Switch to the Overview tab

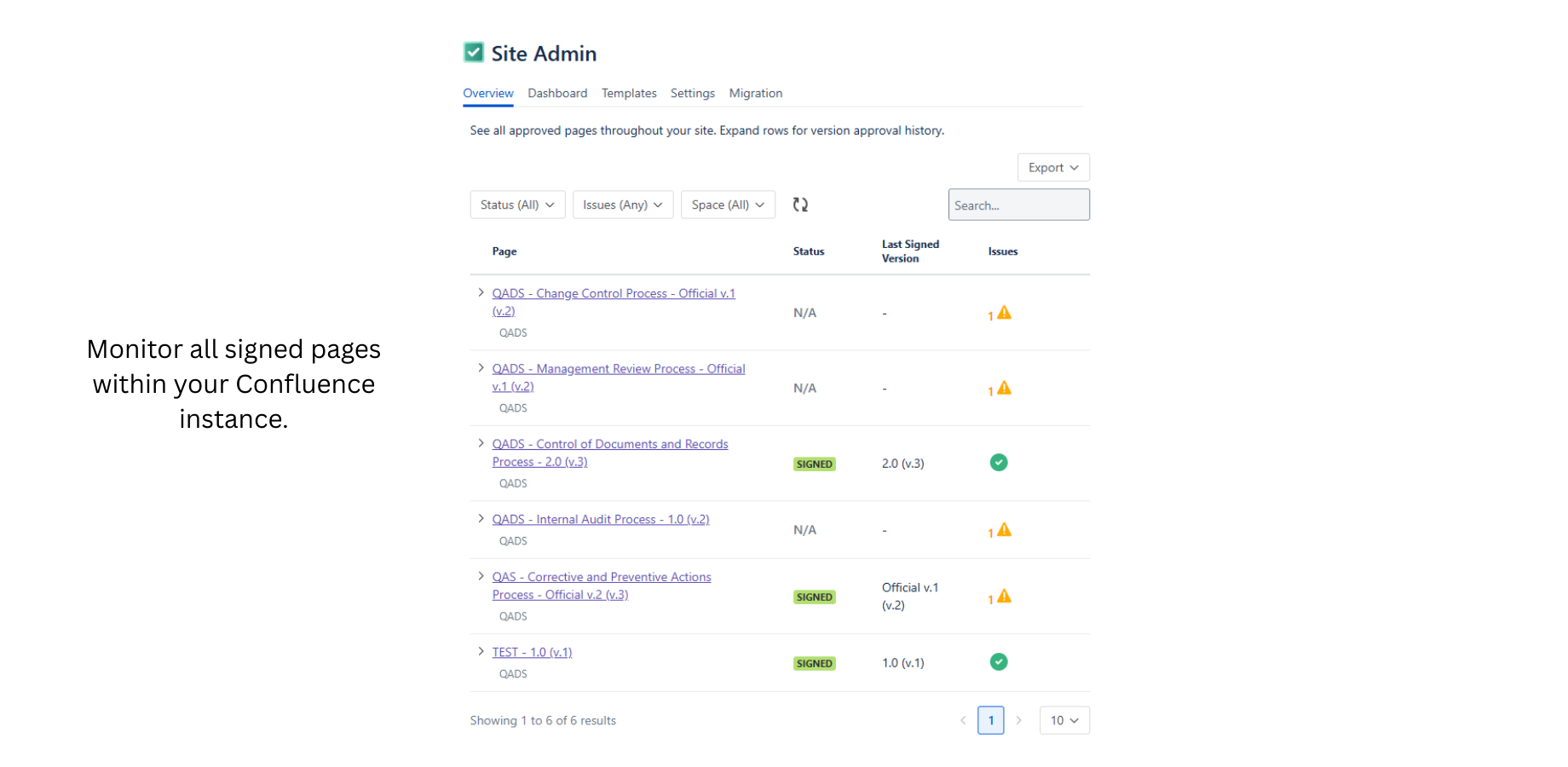pyautogui.click(x=488, y=93)
